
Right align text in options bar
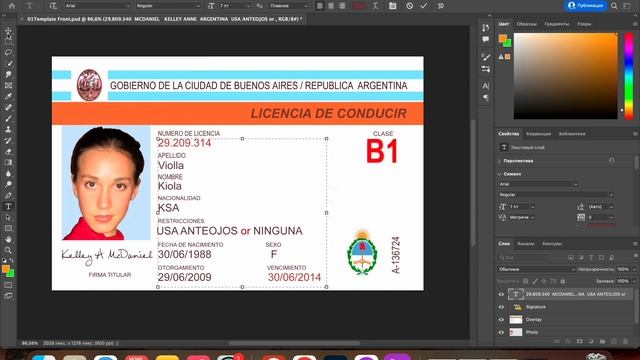342,6
